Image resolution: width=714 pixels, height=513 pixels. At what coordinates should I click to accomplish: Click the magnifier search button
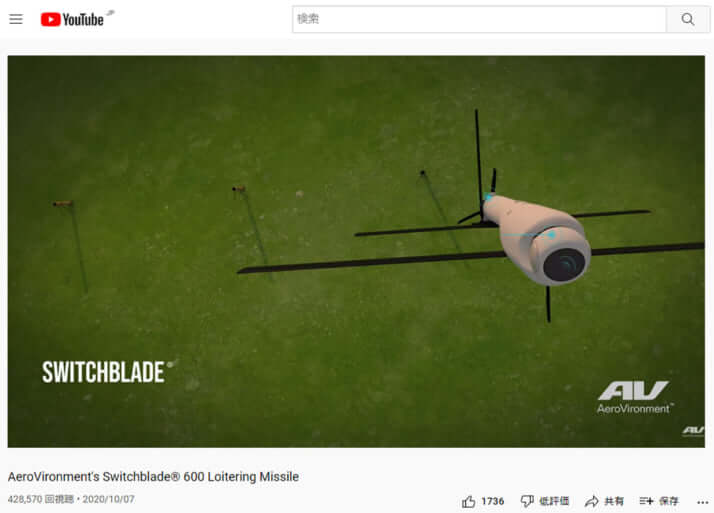point(688,19)
